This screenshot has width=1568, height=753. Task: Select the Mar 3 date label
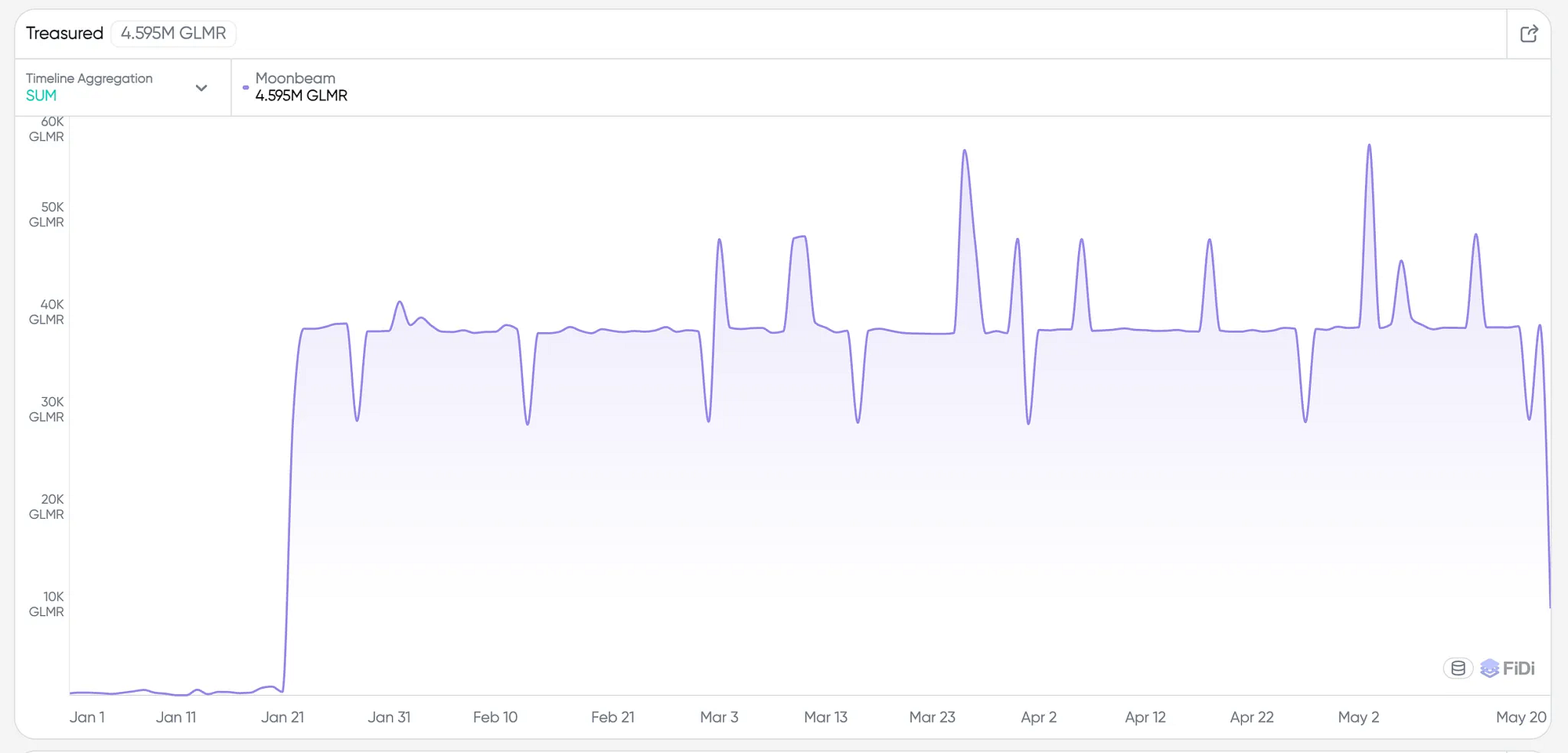[x=719, y=717]
